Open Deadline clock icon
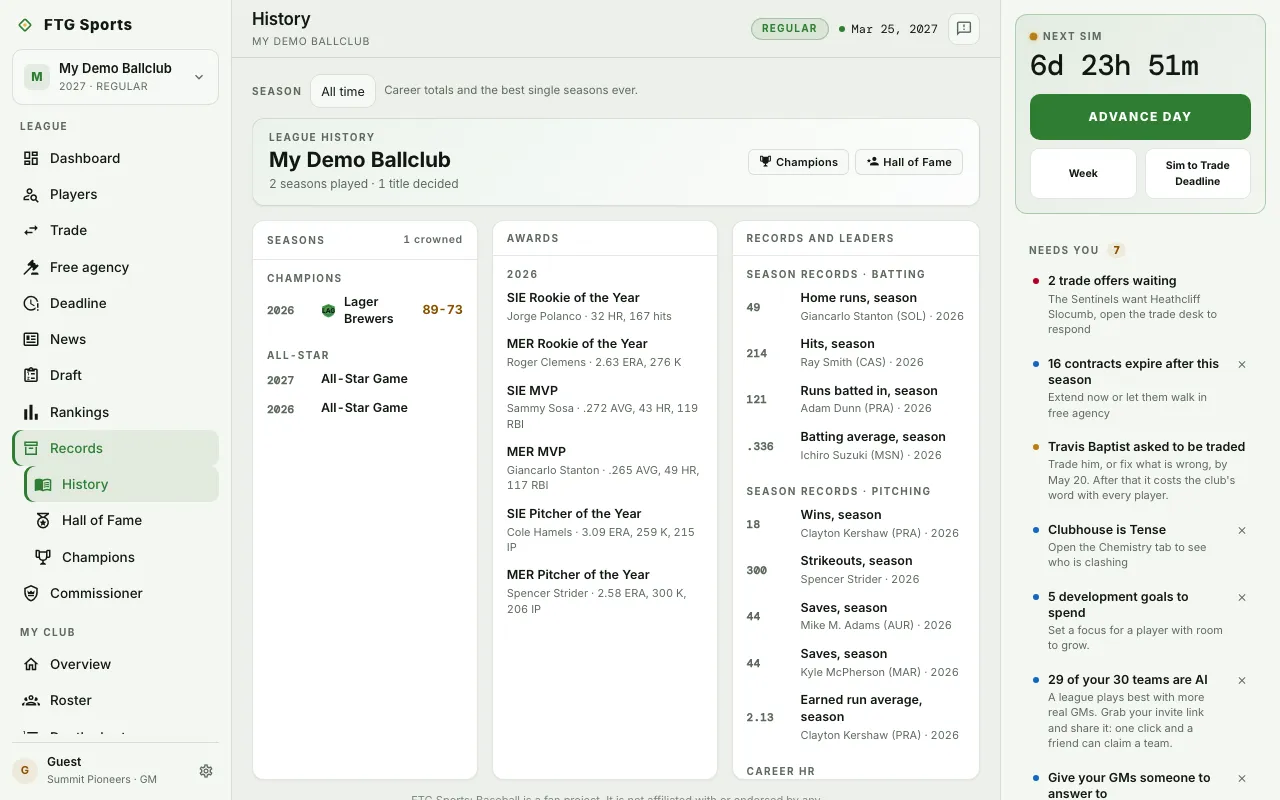The image size is (1280, 800). (x=31, y=303)
